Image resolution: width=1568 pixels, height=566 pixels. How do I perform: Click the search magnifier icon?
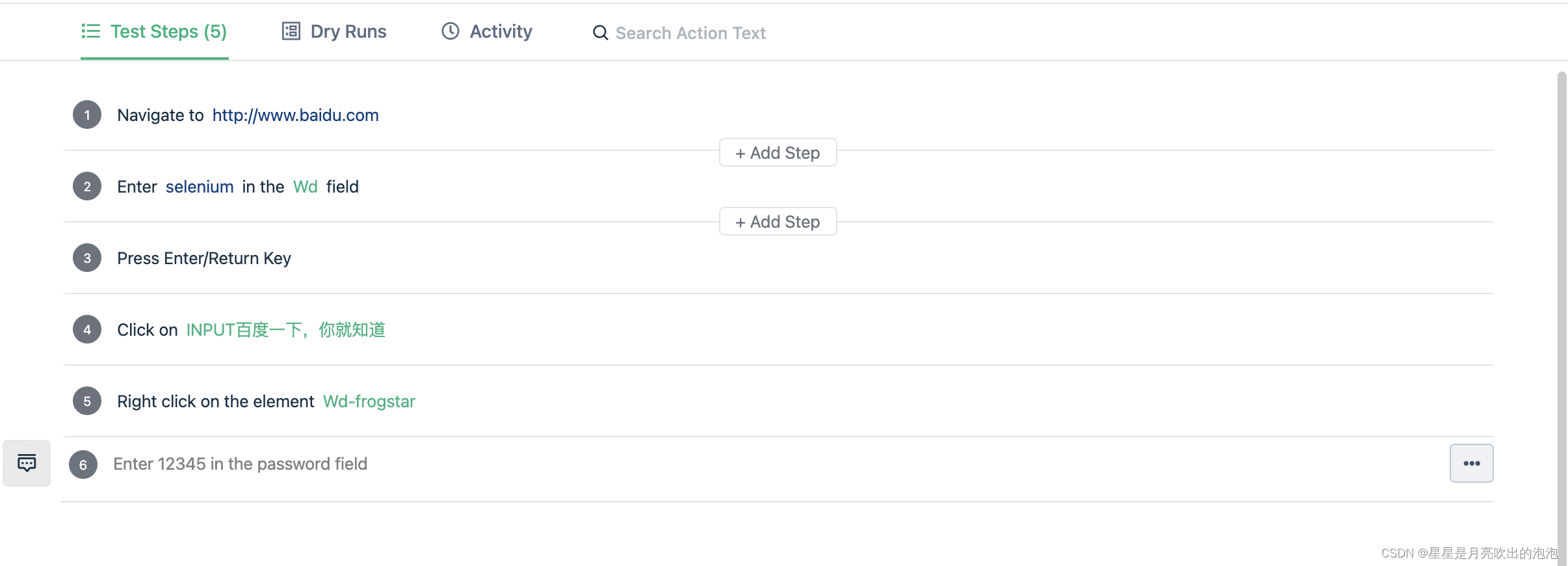pyautogui.click(x=600, y=33)
